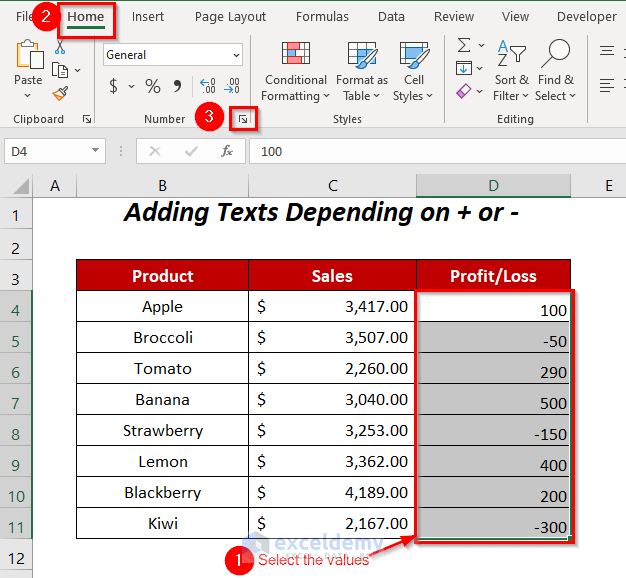Click the Format Painter brush icon
The height and width of the screenshot is (578, 626).
[60, 93]
